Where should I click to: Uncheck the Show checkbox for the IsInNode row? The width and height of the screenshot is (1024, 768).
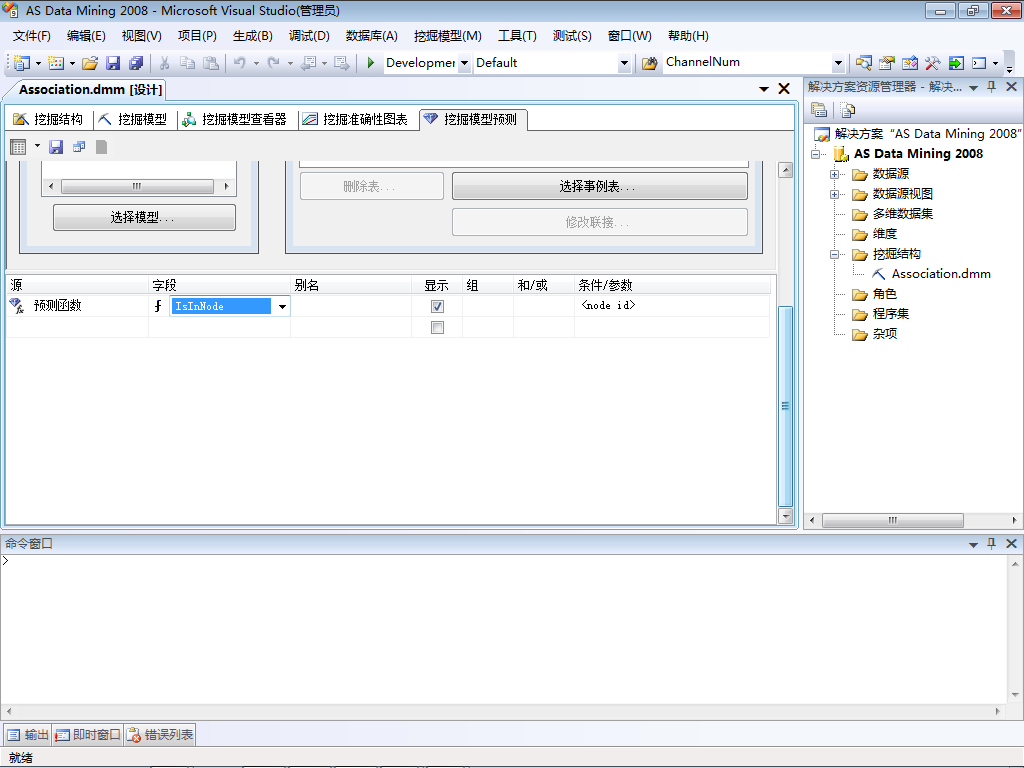pos(438,306)
